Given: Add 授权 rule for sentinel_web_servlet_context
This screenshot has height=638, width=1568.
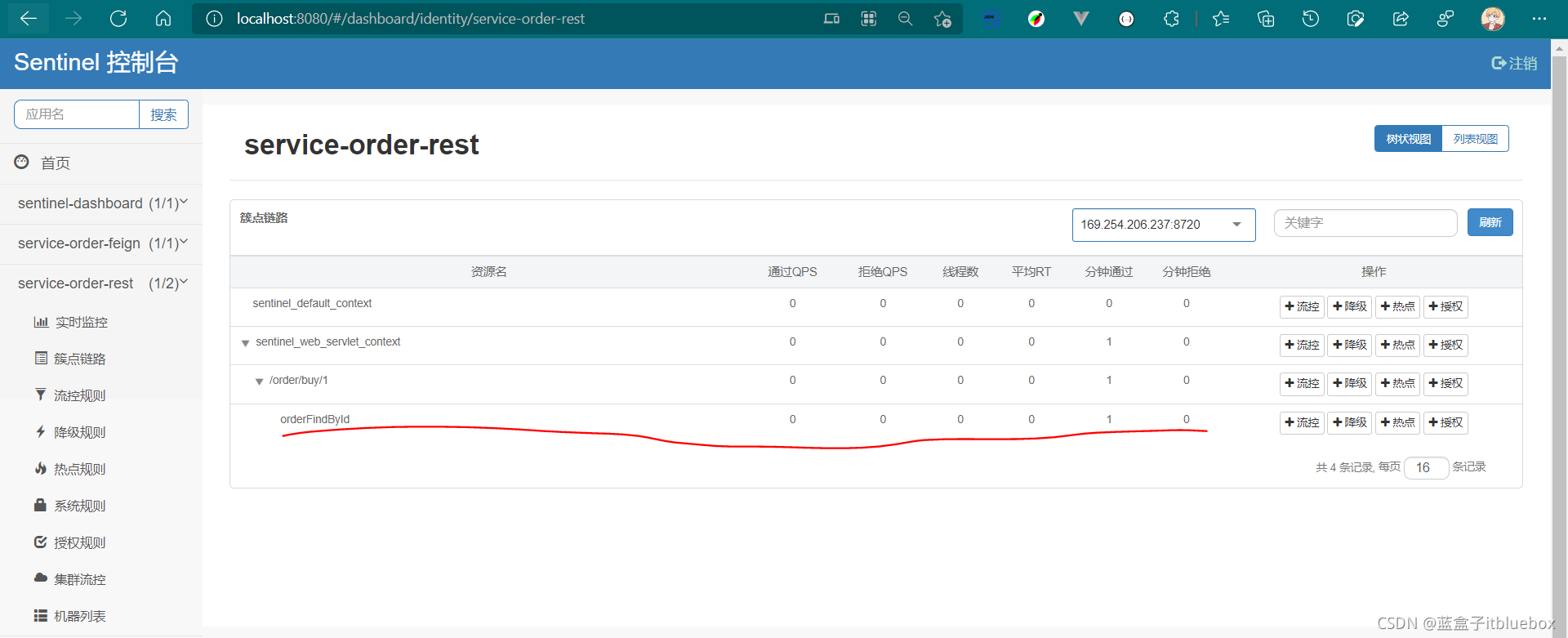Looking at the screenshot, I should 1445,345.
